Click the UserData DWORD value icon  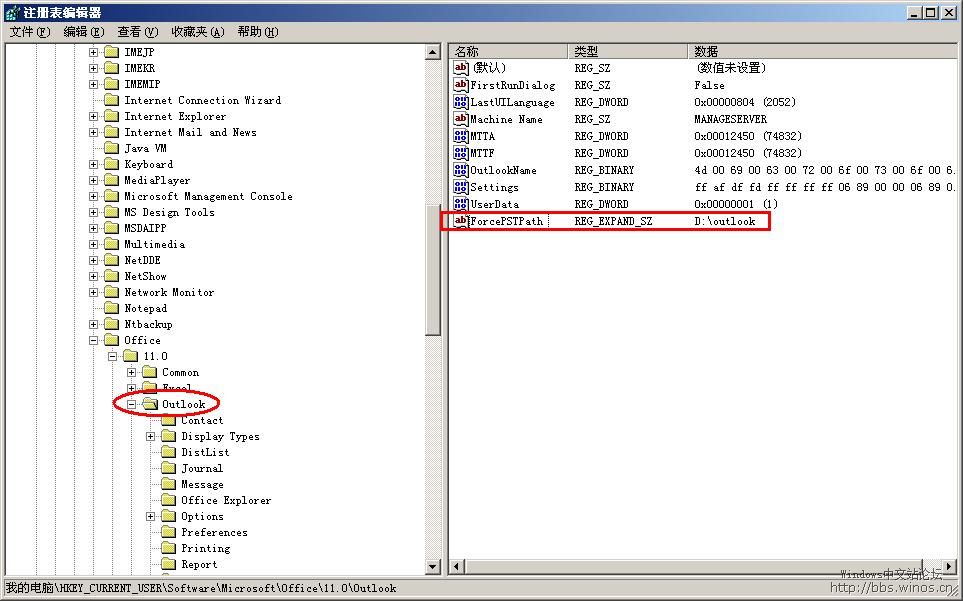pyautogui.click(x=461, y=204)
